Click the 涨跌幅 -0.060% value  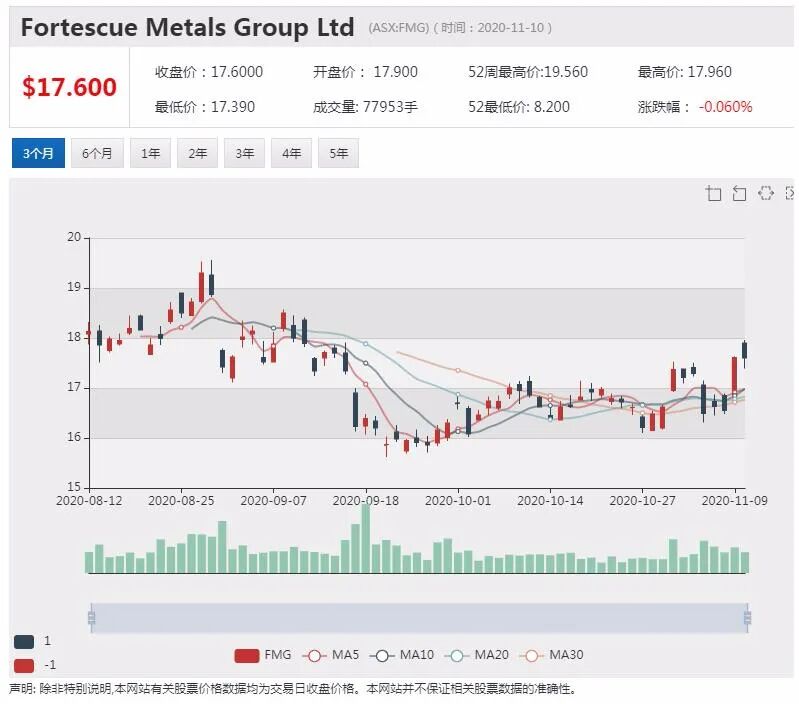click(695, 107)
